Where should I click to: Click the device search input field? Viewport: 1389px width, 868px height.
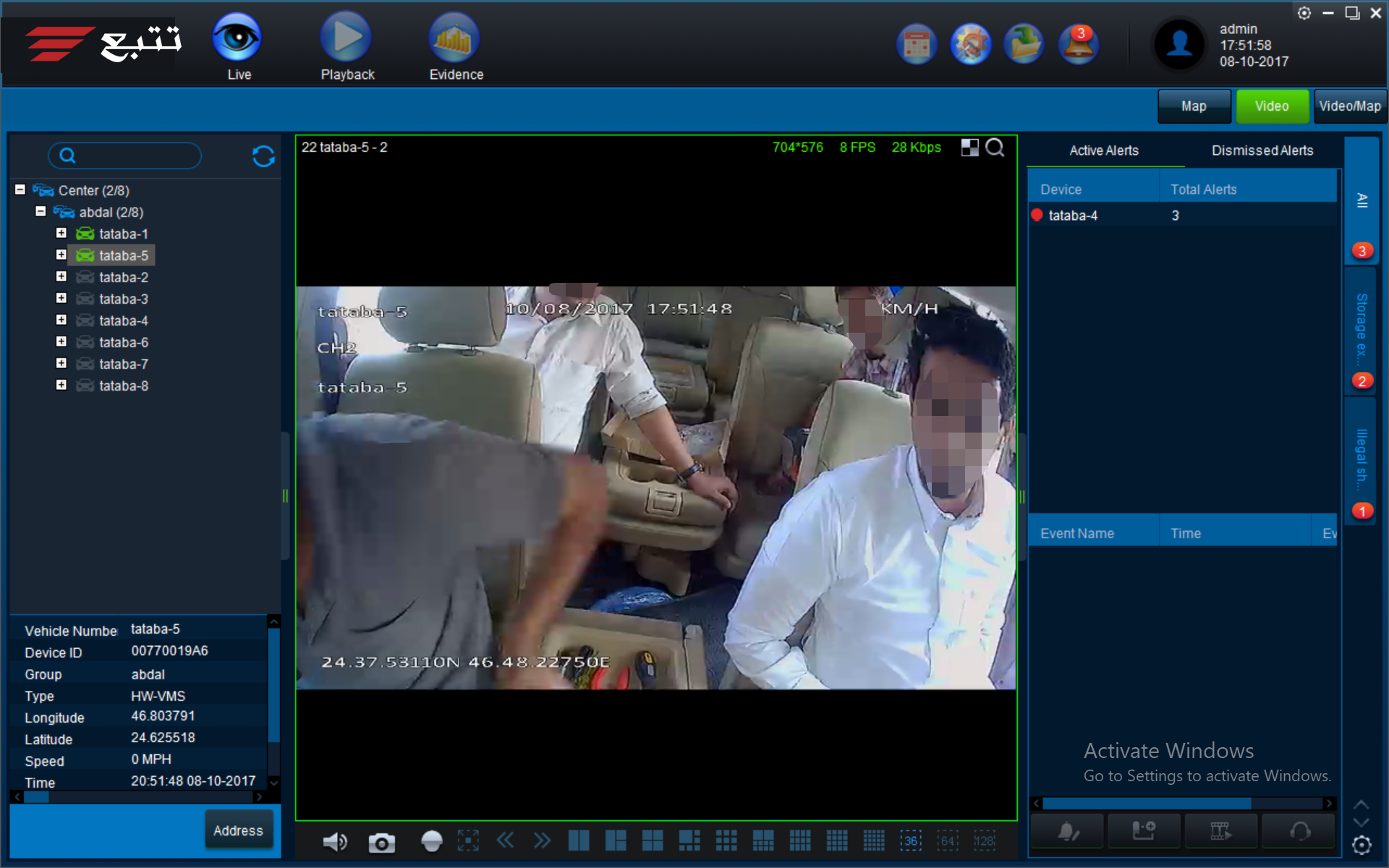130,156
